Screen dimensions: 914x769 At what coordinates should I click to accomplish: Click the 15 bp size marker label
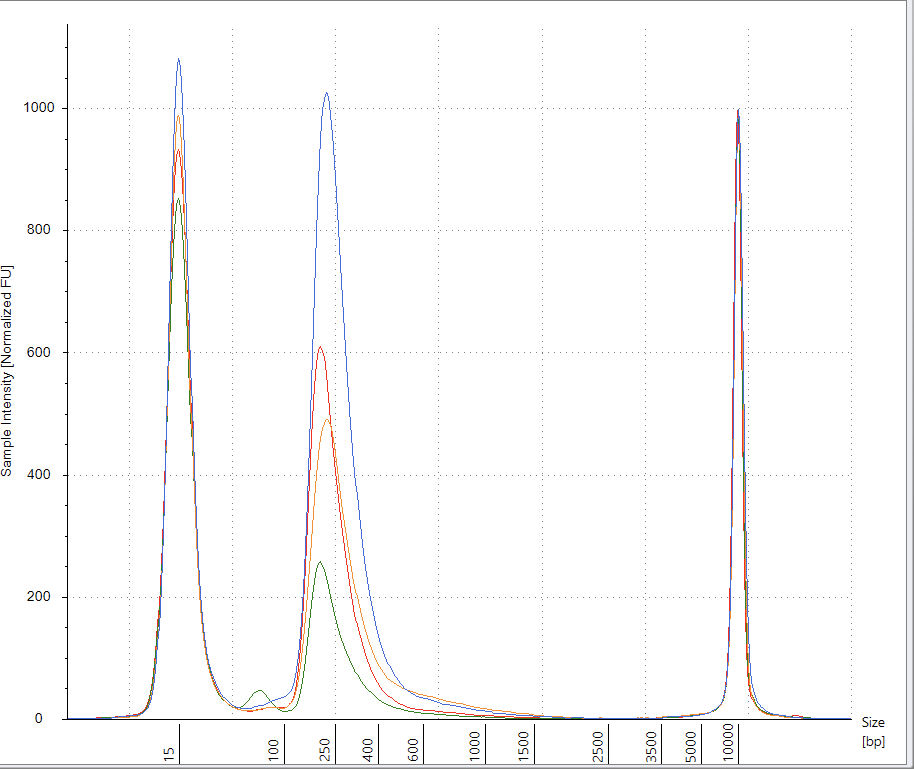pyautogui.click(x=169, y=753)
